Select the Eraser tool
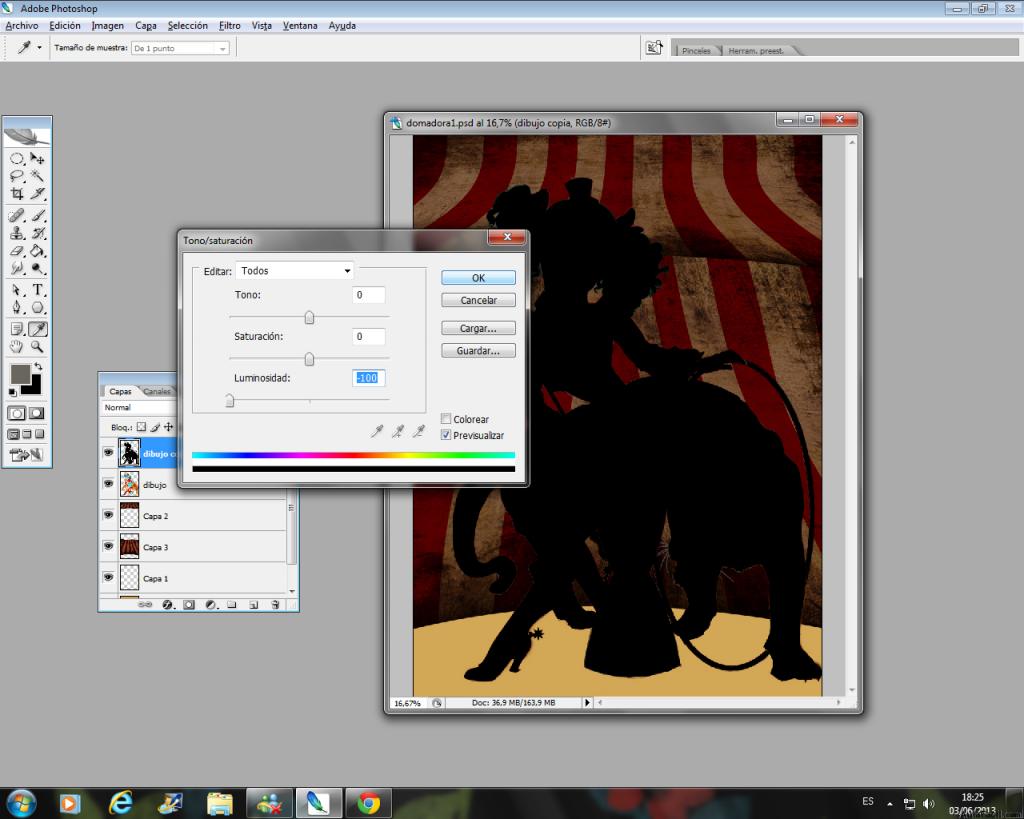 (x=17, y=251)
